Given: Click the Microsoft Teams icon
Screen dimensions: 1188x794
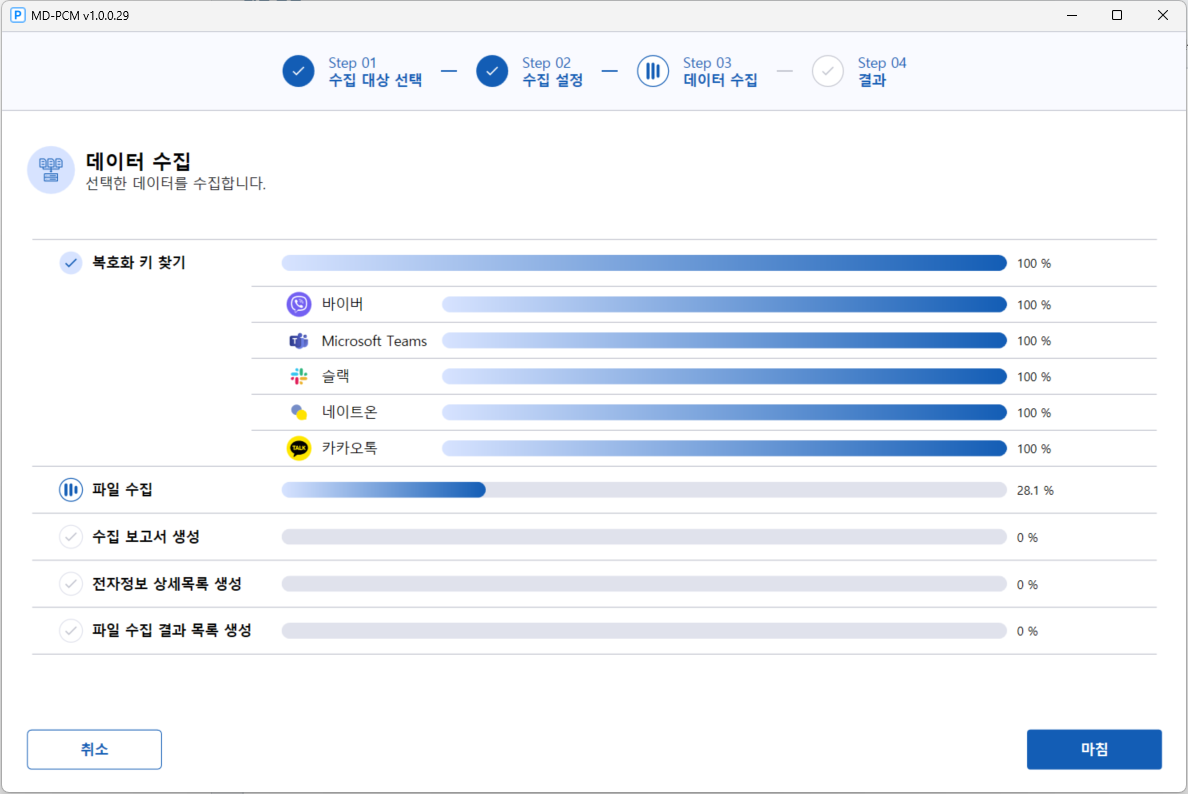Looking at the screenshot, I should pyautogui.click(x=299, y=341).
